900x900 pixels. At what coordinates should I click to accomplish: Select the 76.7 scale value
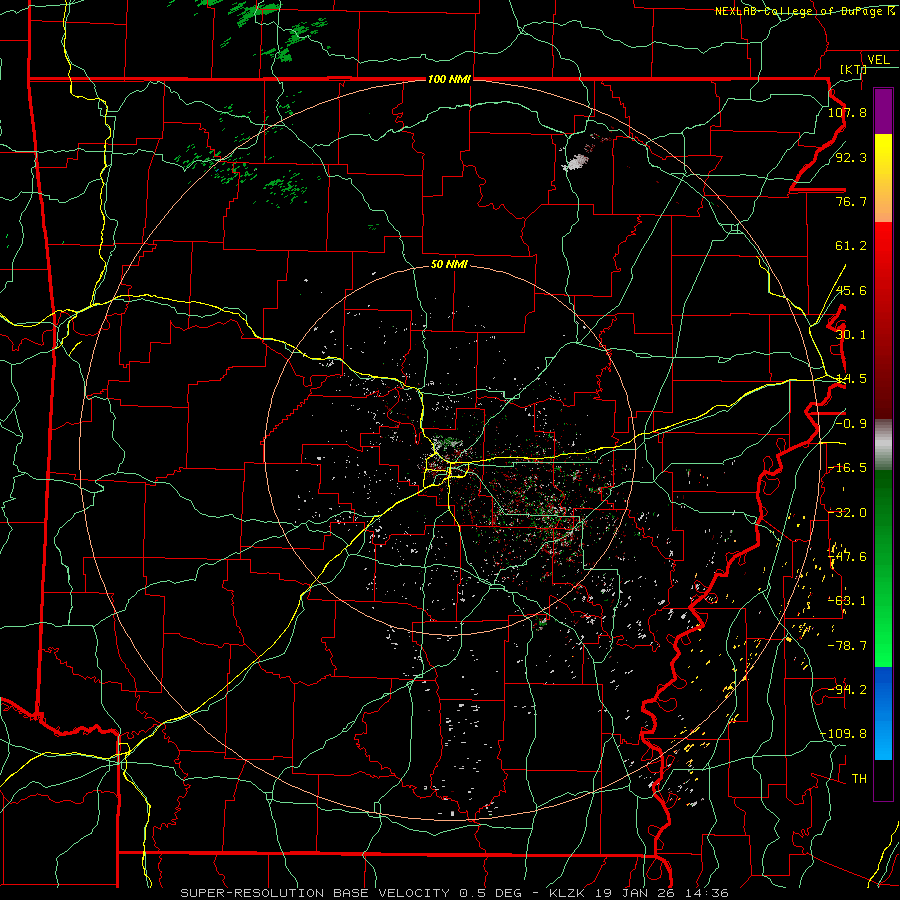pos(851,201)
